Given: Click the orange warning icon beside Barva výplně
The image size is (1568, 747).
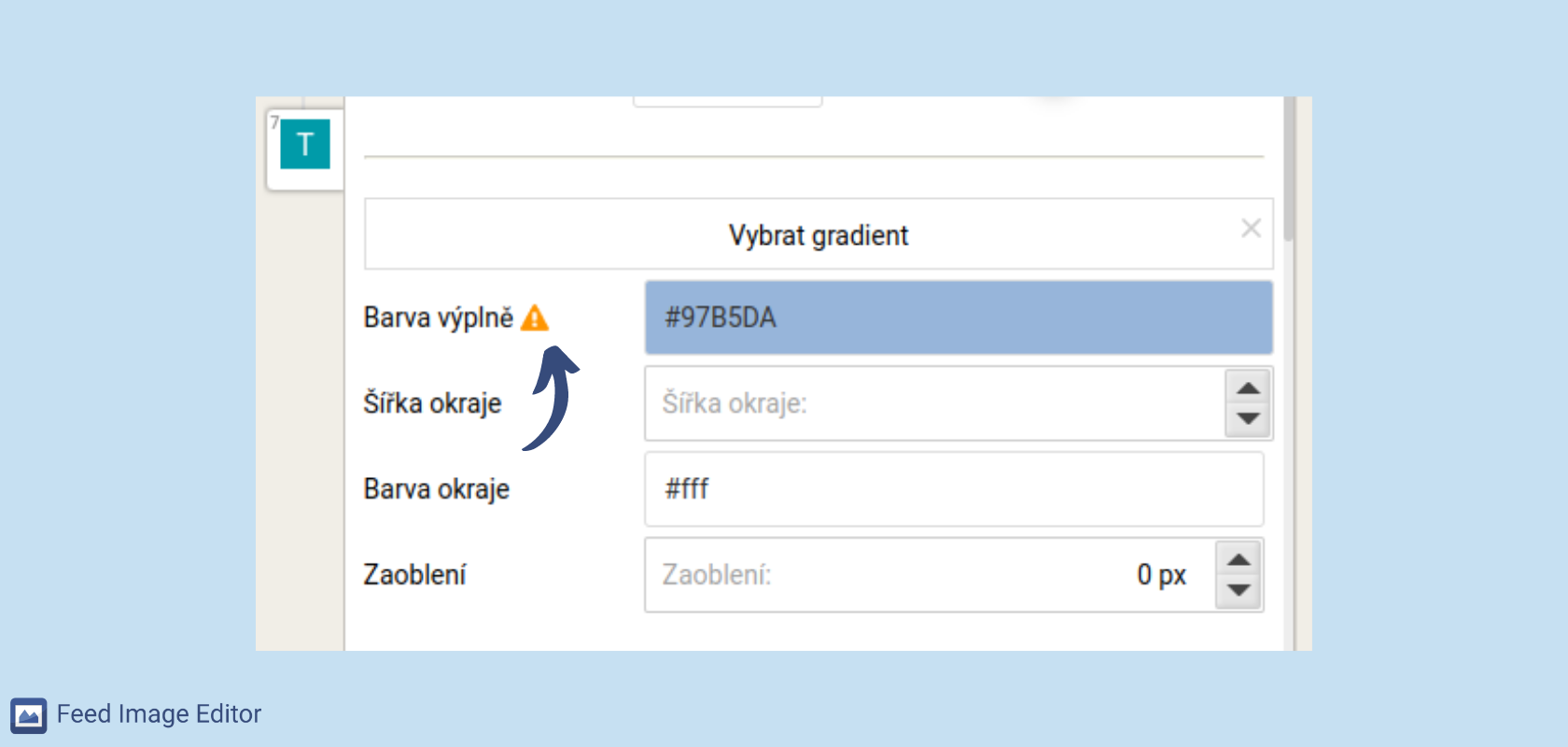Looking at the screenshot, I should (x=535, y=317).
